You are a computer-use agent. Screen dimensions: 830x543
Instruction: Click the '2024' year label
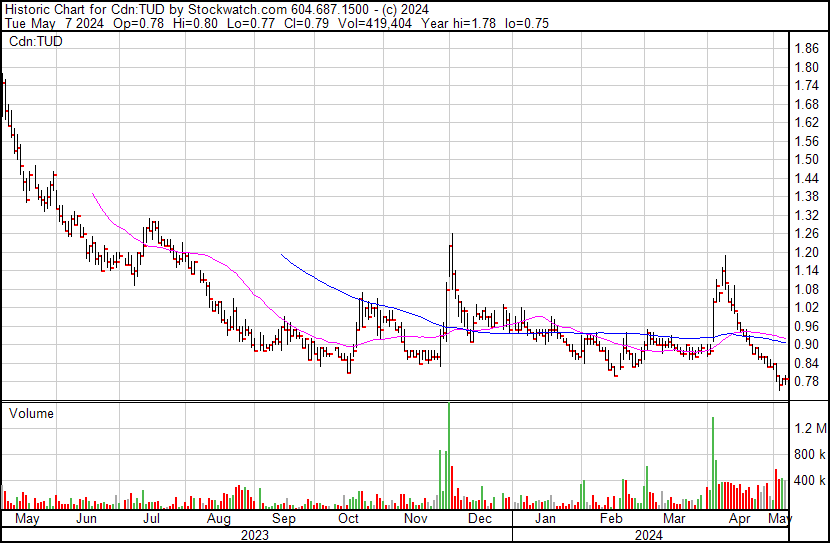pos(648,535)
